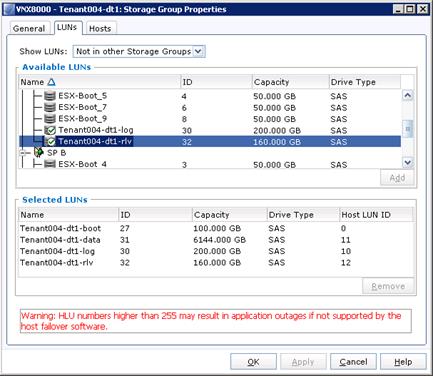Click the Tenant004-dt1-rlv checked LUN icon
This screenshot has height=376, width=433.
click(x=50, y=141)
